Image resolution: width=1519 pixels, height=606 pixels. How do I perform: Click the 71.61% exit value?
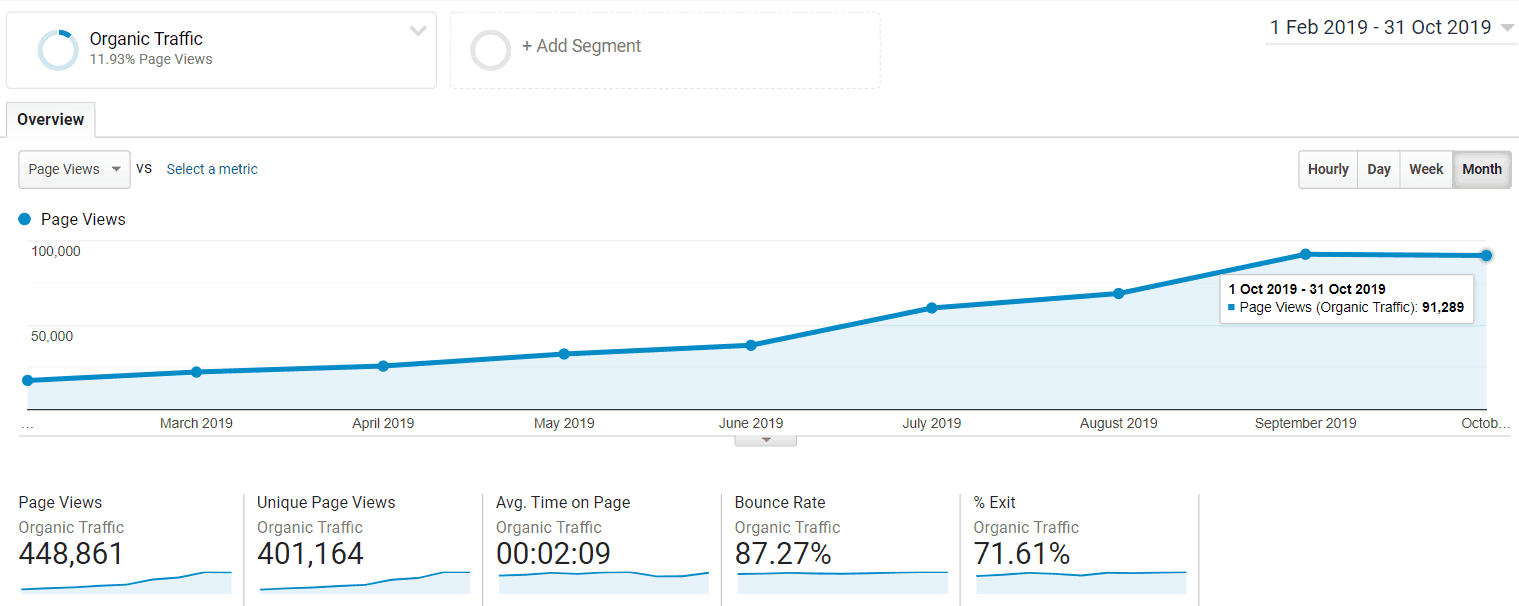[1022, 553]
